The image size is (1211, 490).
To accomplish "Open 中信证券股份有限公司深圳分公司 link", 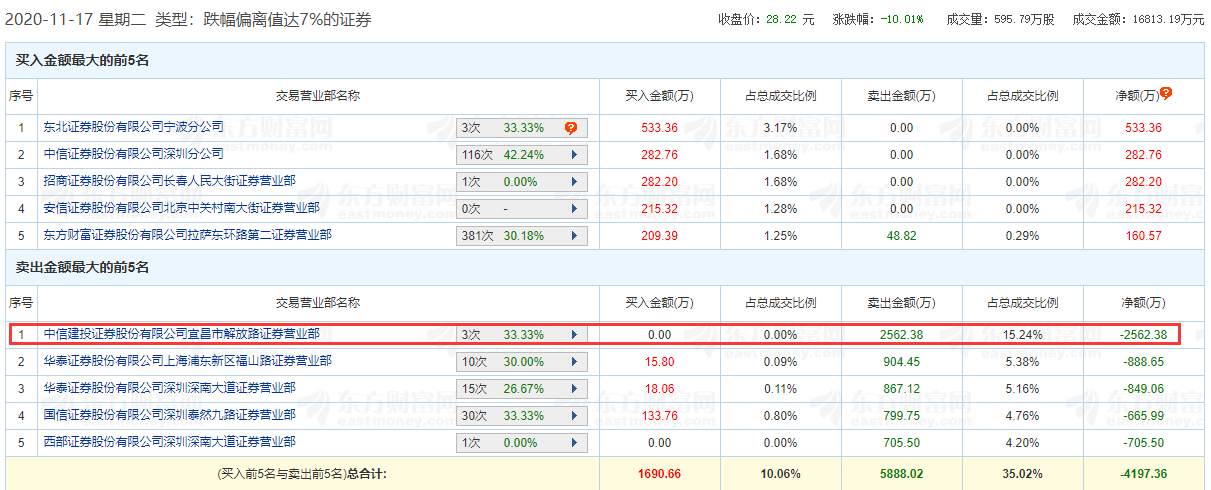I will (x=134, y=154).
